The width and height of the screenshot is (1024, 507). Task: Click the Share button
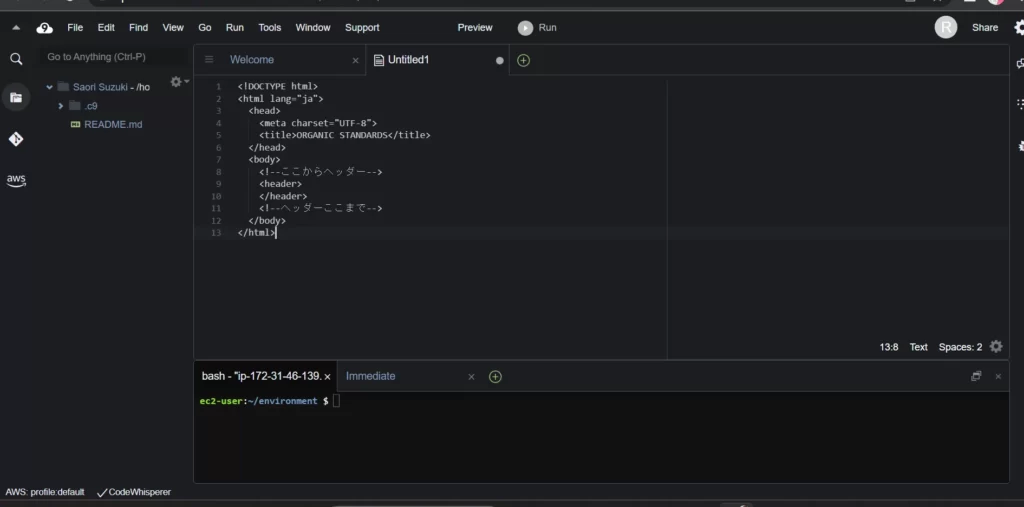pyautogui.click(x=985, y=27)
